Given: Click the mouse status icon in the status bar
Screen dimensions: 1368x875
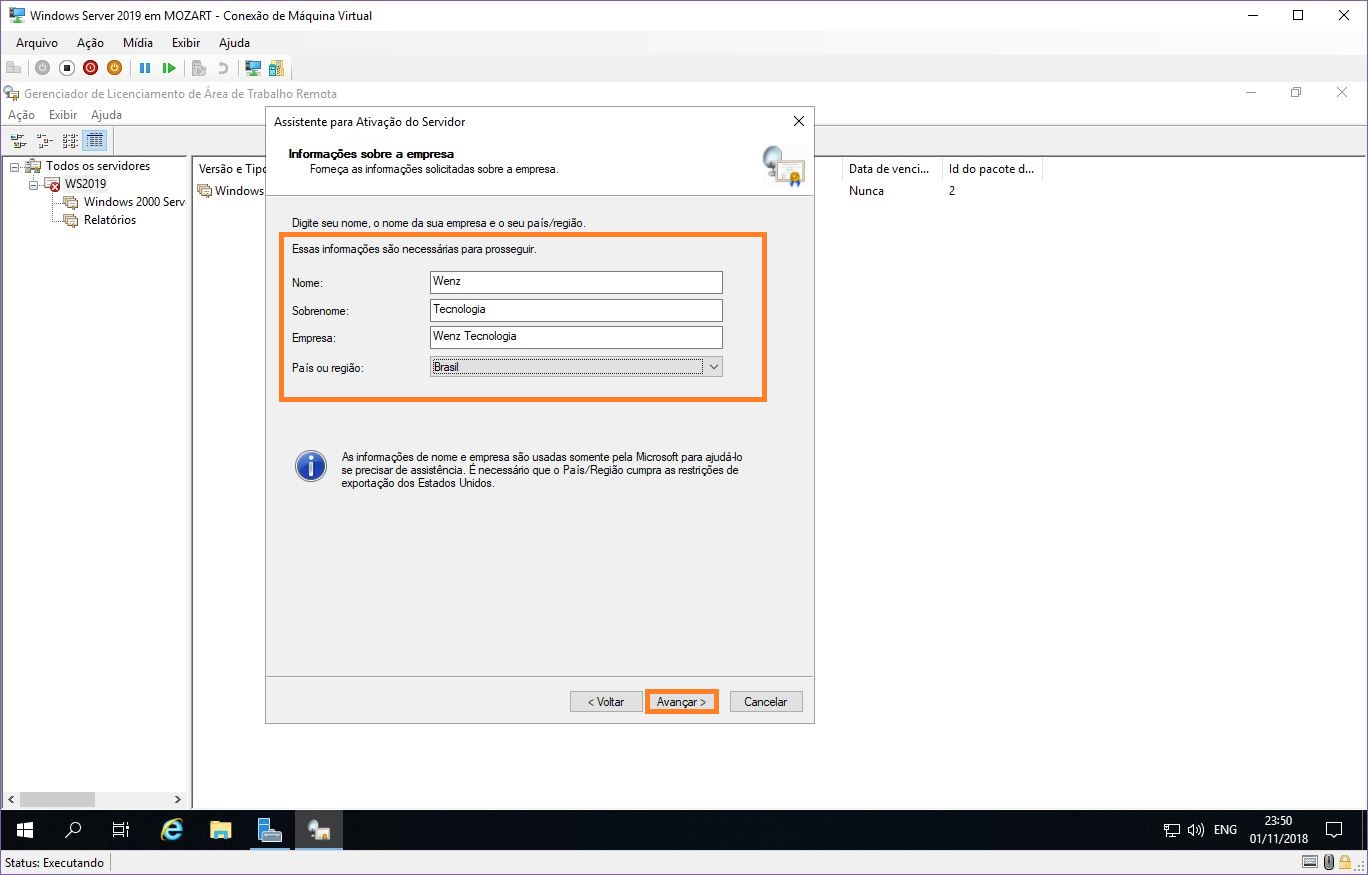Looking at the screenshot, I should click(1329, 862).
